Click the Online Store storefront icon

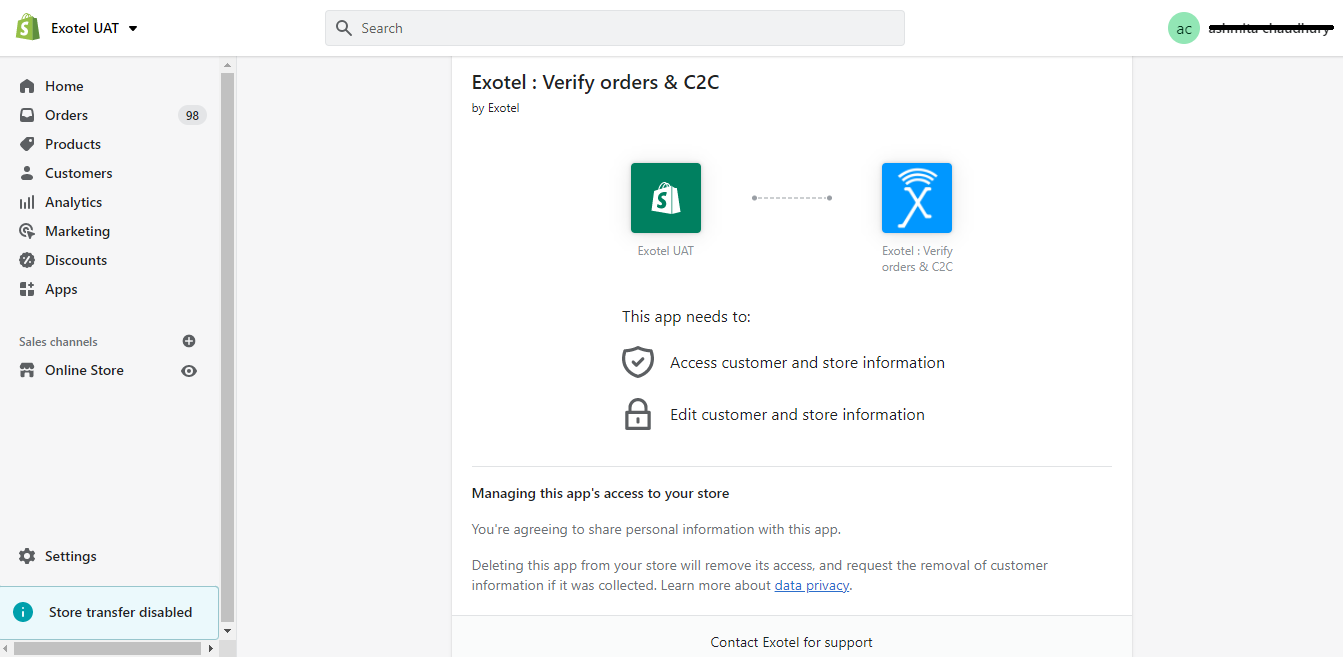click(x=27, y=370)
